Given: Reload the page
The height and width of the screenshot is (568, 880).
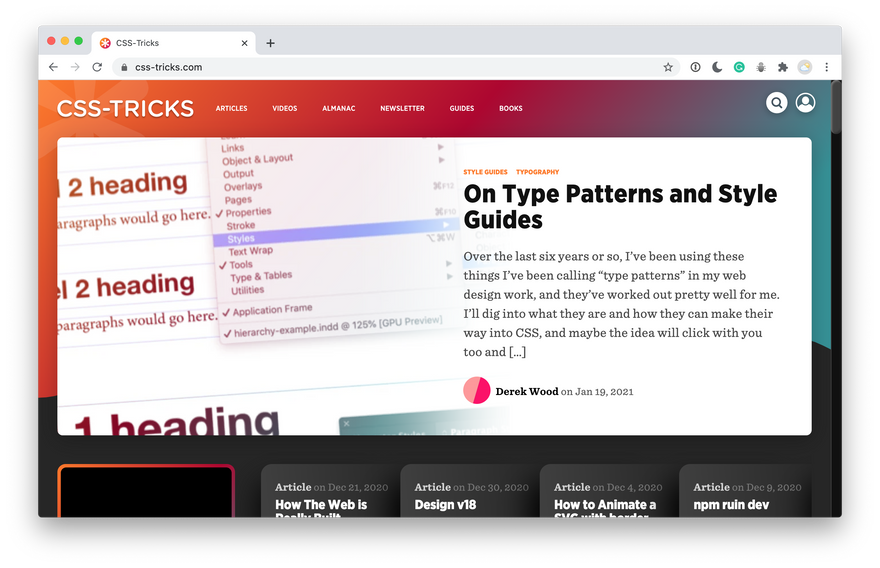Looking at the screenshot, I should point(97,67).
